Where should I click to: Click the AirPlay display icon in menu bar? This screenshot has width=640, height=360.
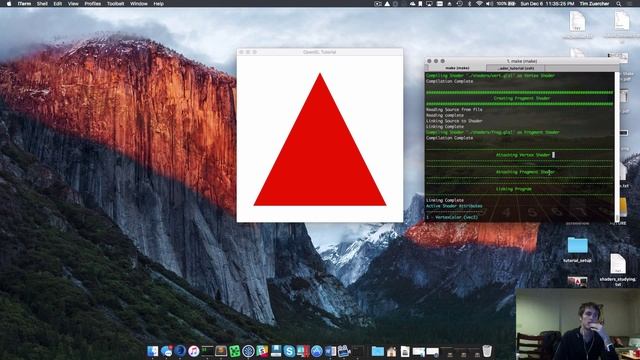click(429, 4)
